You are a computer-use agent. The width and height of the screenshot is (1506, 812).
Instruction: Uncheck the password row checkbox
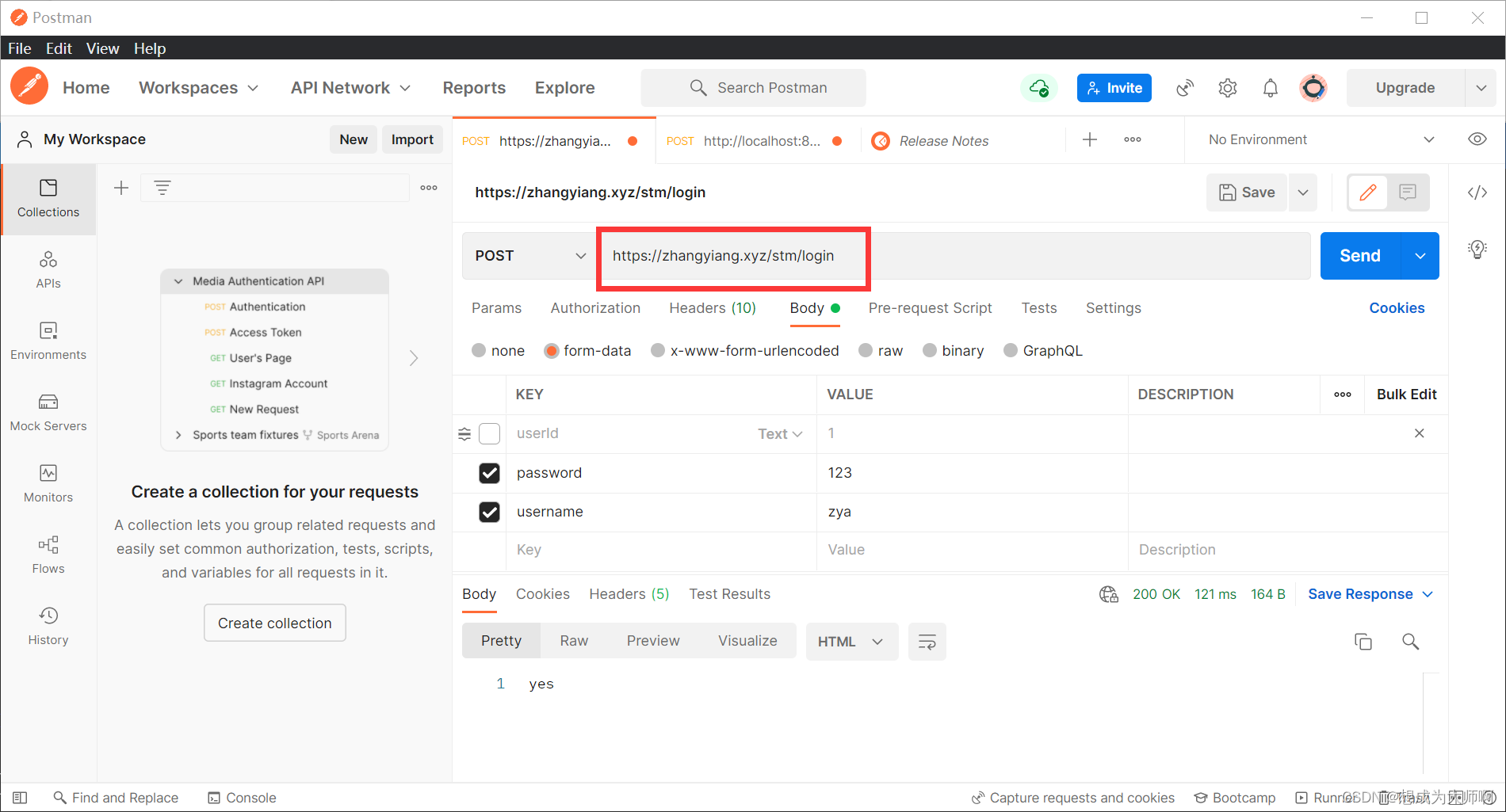pyautogui.click(x=490, y=473)
